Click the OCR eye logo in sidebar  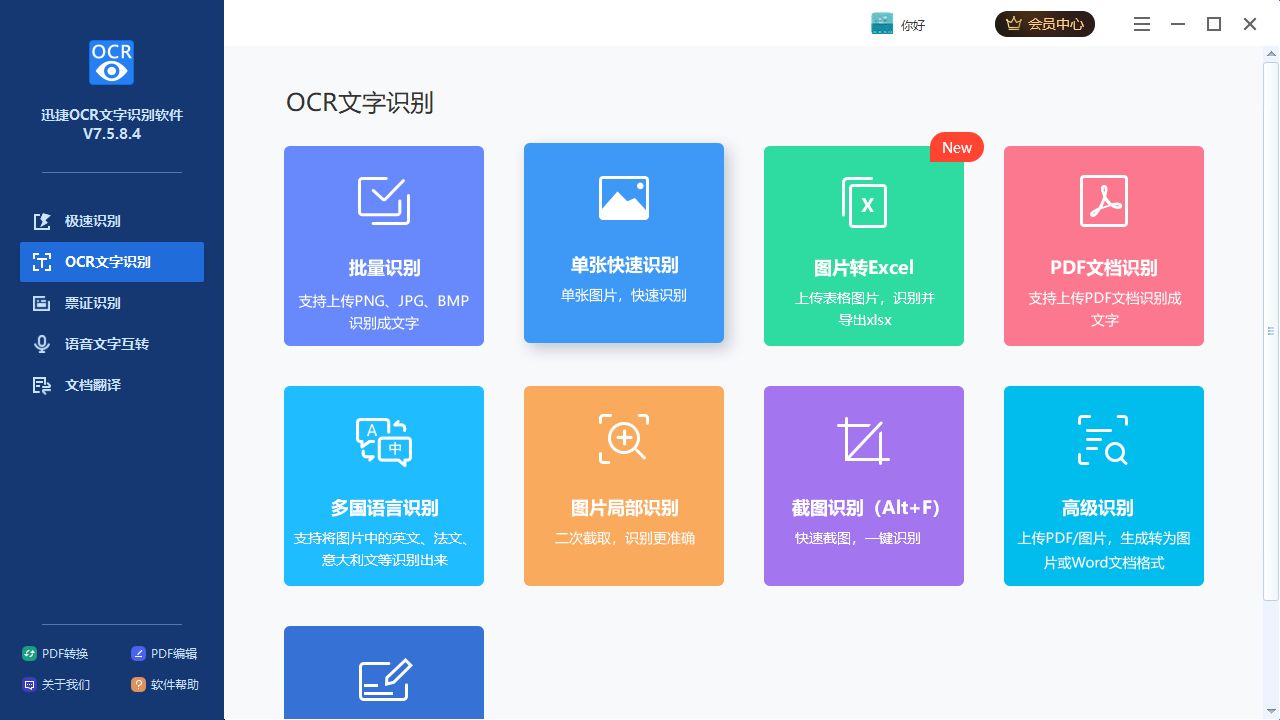pos(111,62)
